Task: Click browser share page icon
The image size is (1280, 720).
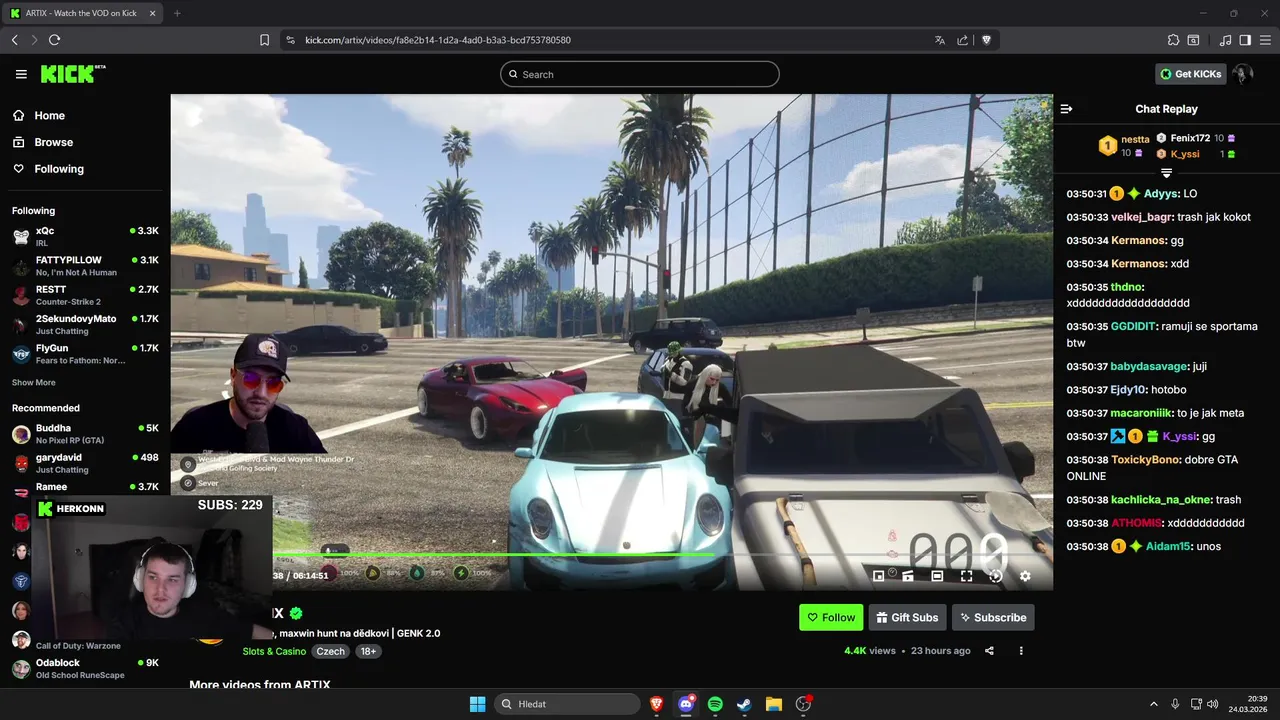Action: click(x=962, y=40)
